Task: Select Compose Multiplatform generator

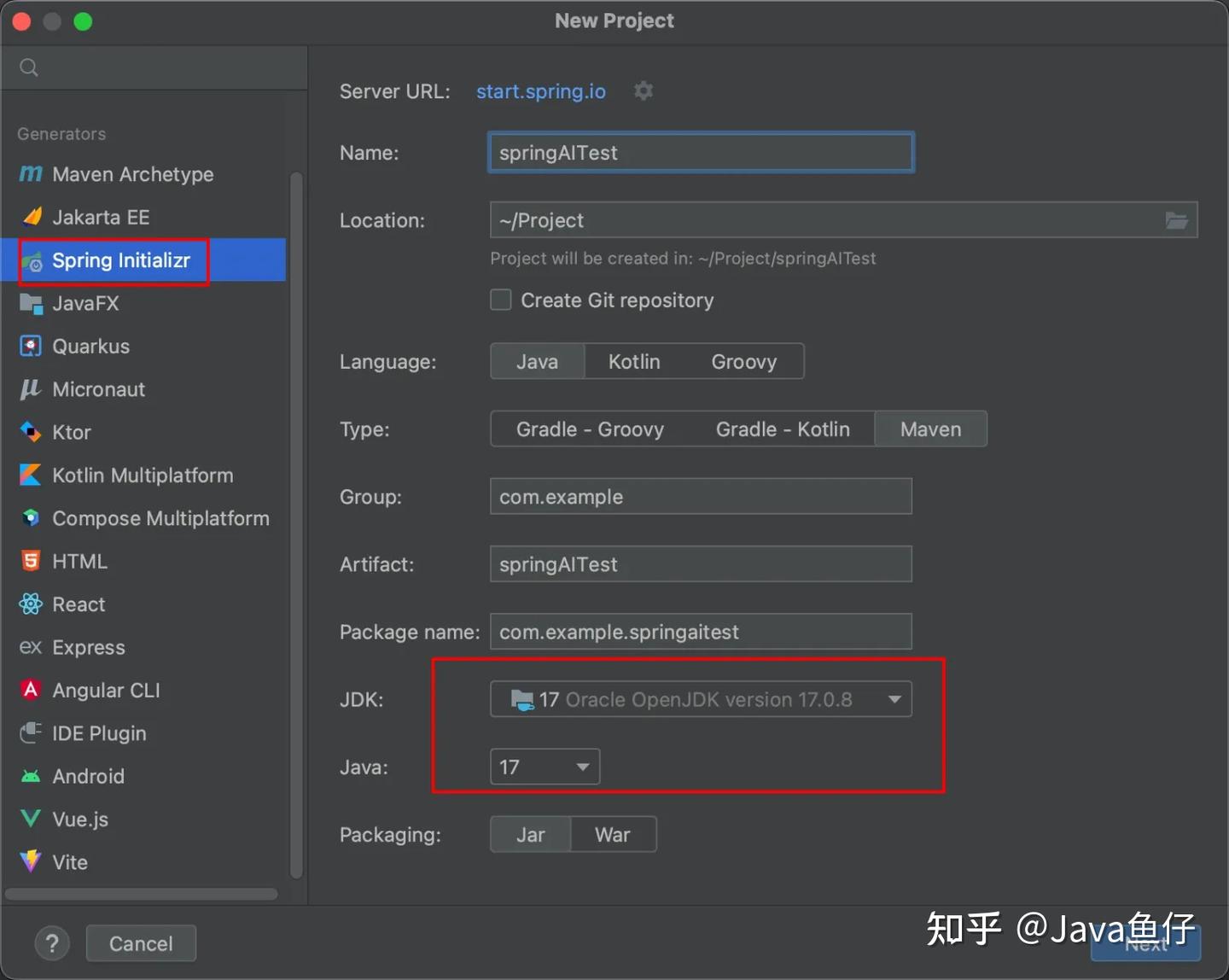Action: (143, 518)
